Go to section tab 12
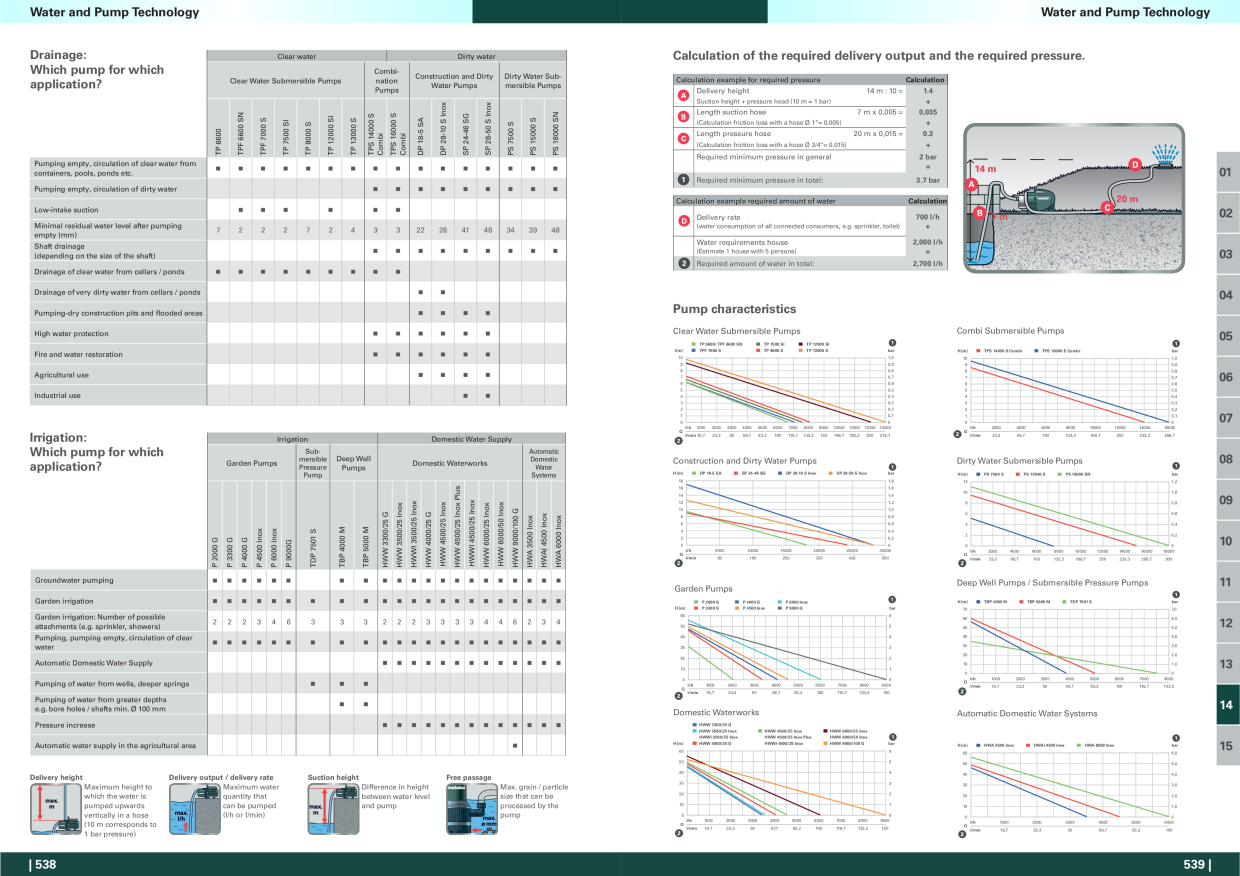This screenshot has height=876, width=1240. click(1226, 623)
